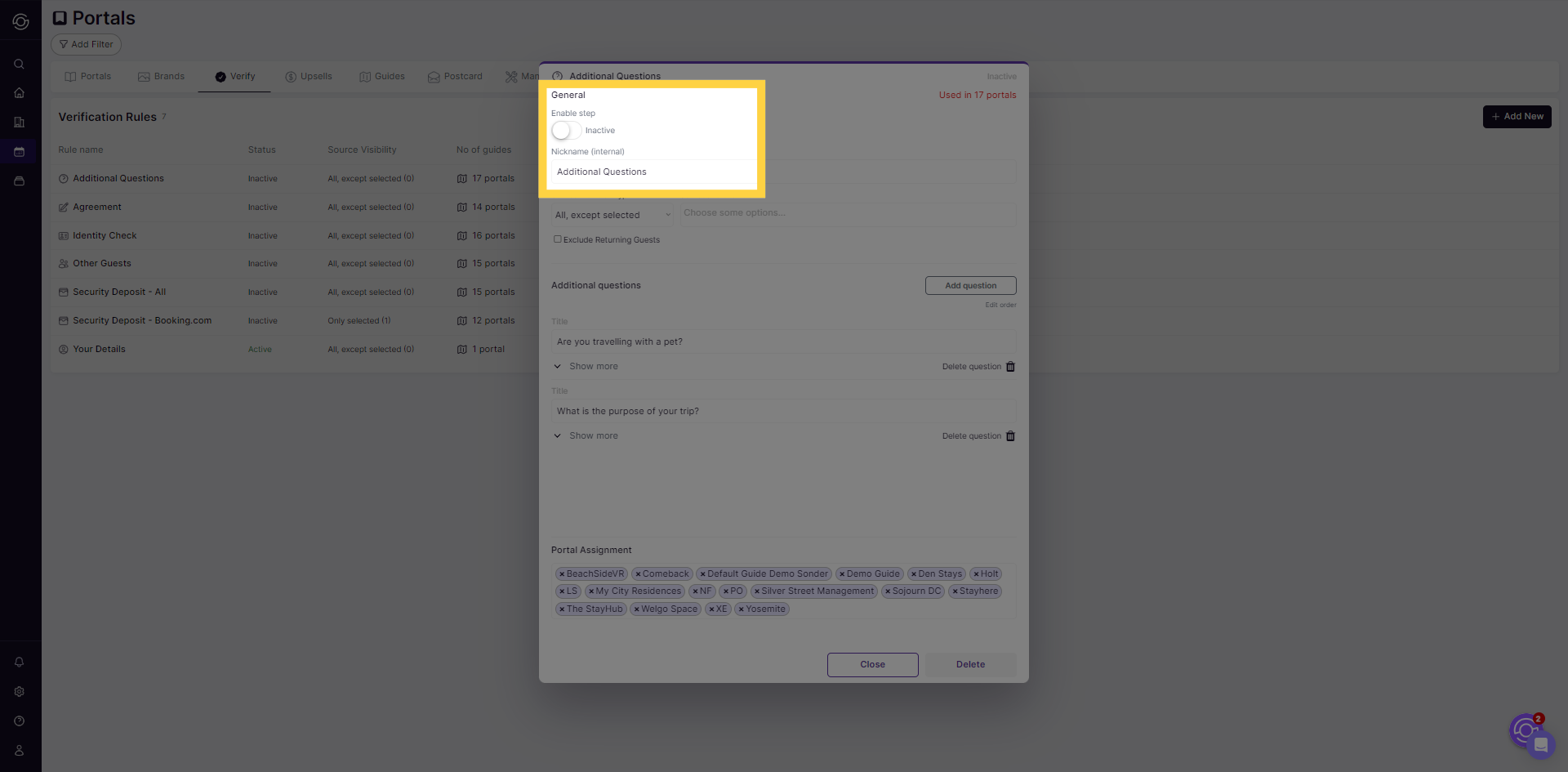Open the All, except selected dropdown
This screenshot has height=772, width=1568.
pyautogui.click(x=612, y=215)
